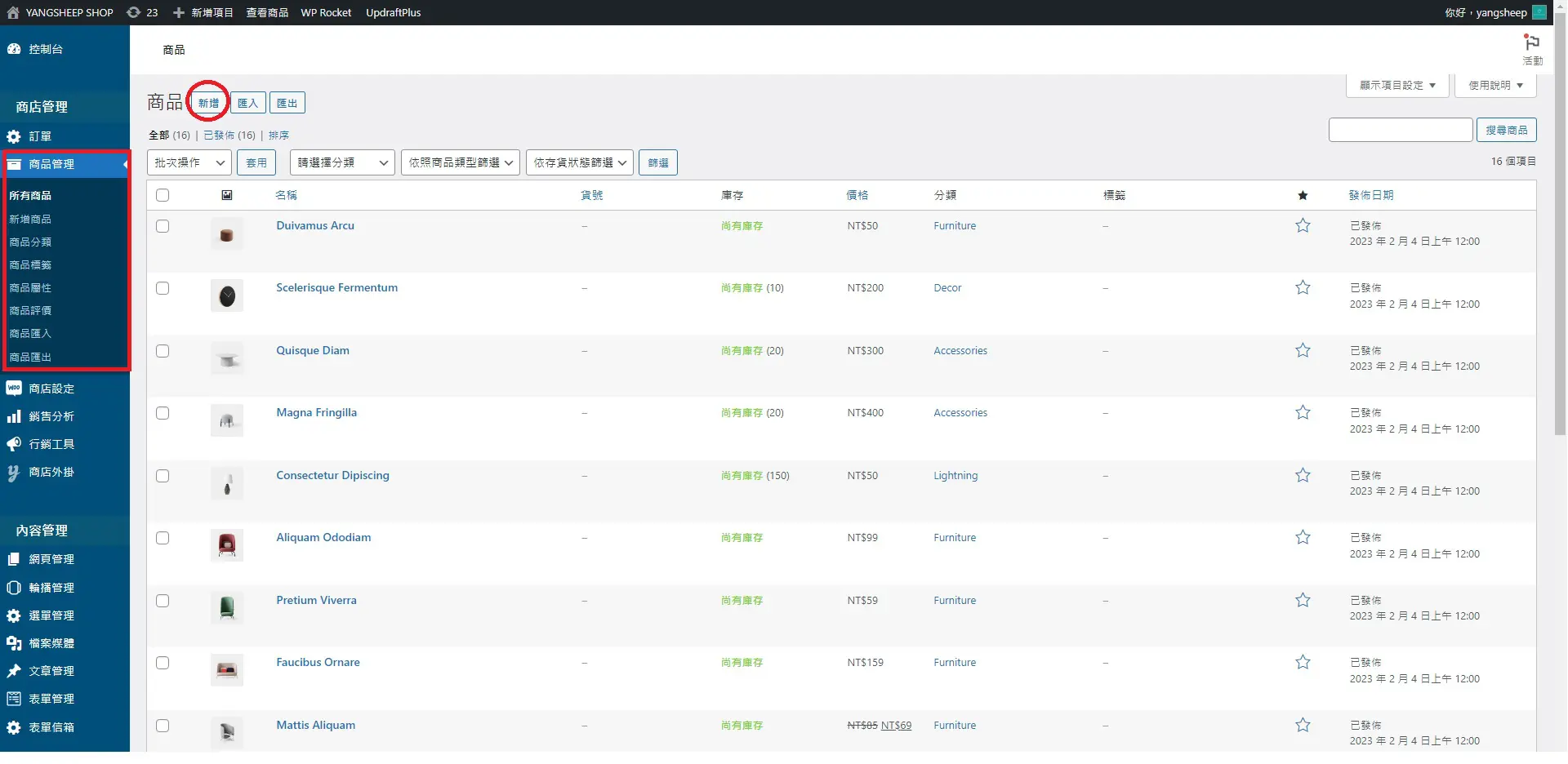
Task: Open the Consectetur Dipiscing product link
Action: 332,475
